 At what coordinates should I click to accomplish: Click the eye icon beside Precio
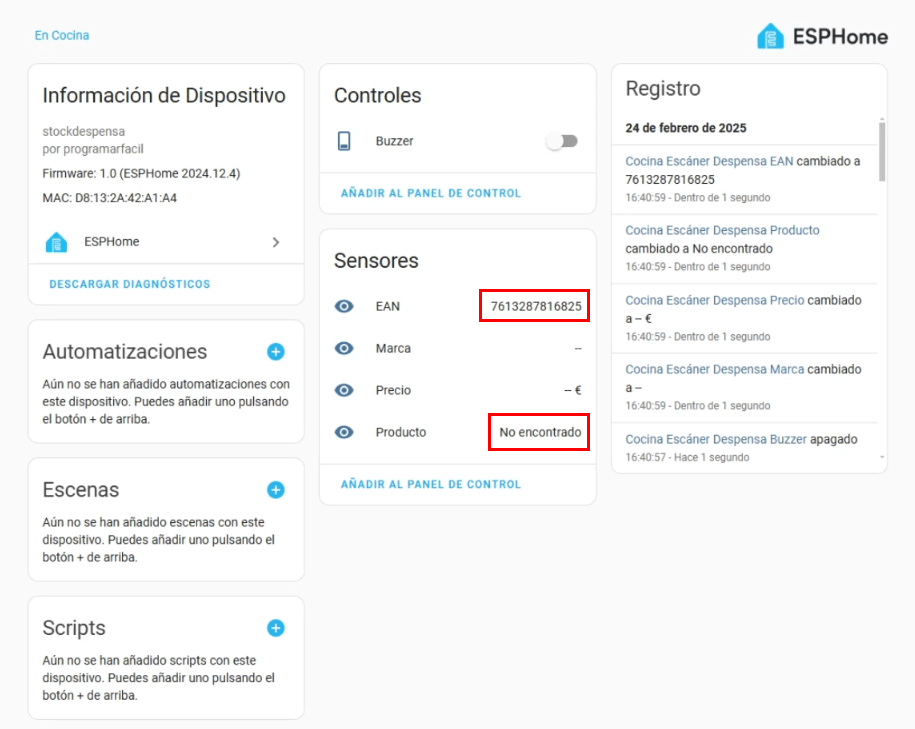(344, 390)
